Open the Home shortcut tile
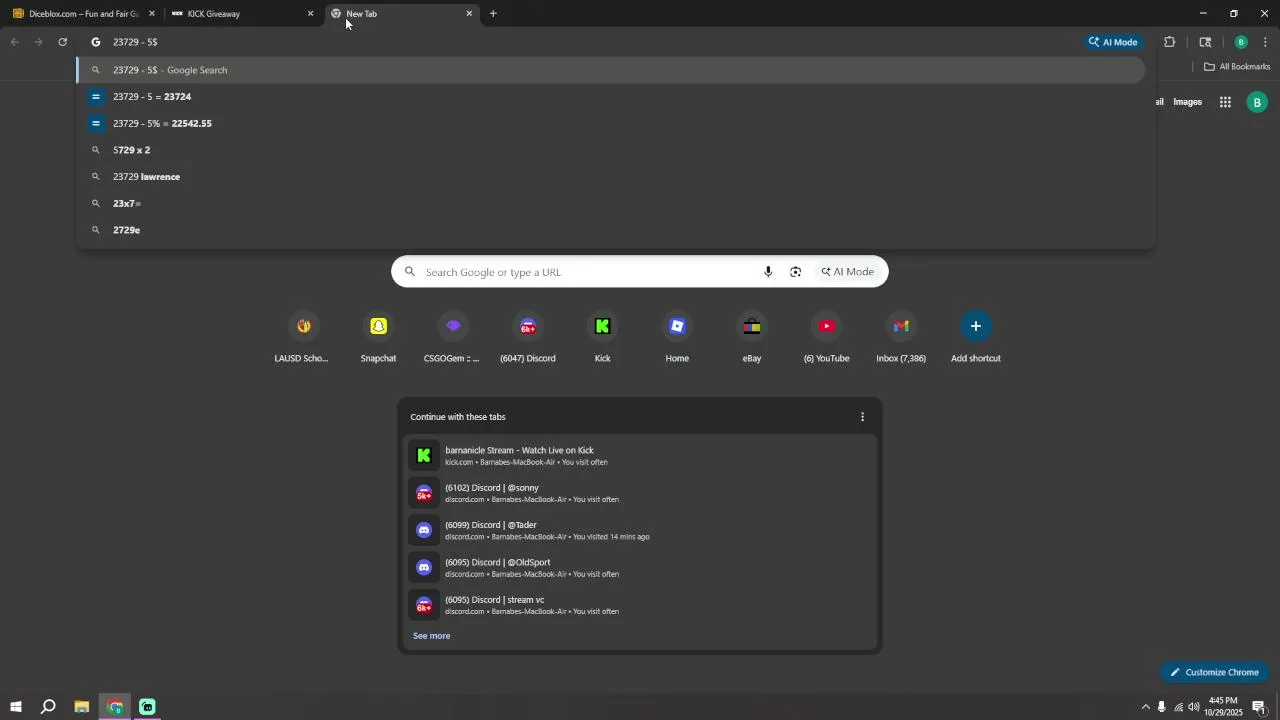 pyautogui.click(x=677, y=337)
